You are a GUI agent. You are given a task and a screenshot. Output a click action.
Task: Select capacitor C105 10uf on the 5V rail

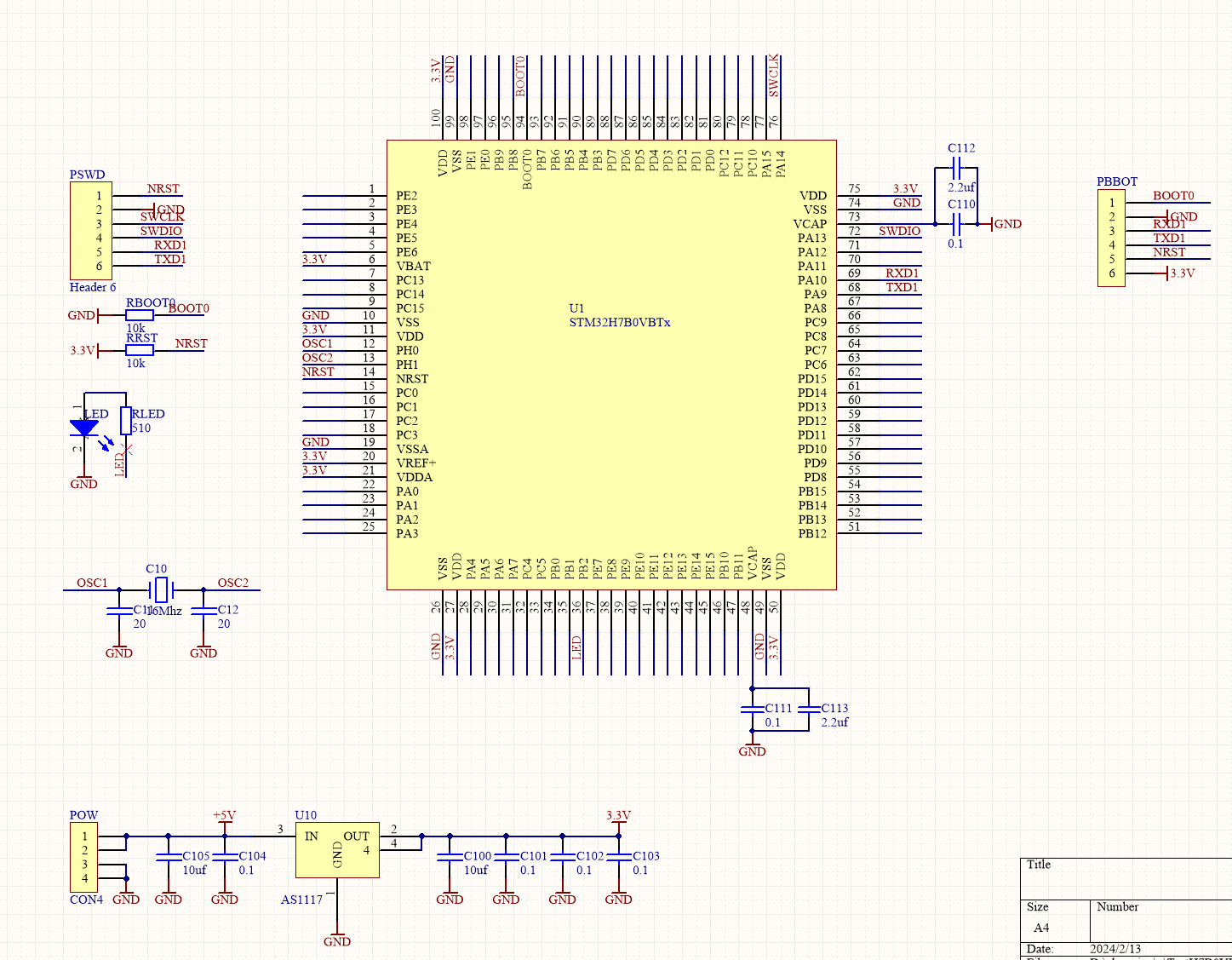pyautogui.click(x=169, y=856)
